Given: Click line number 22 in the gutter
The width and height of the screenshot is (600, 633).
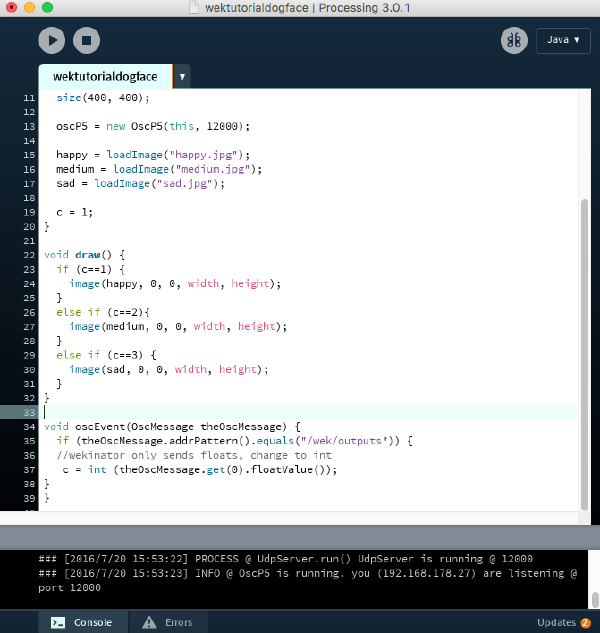Looking at the screenshot, I should click(x=29, y=255).
